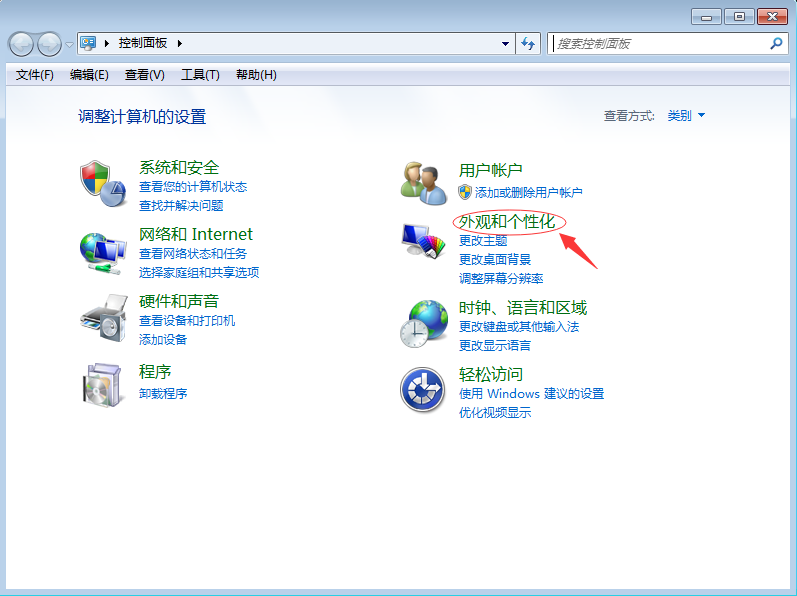
Task: Expand the 控制面板 breadcrumb arrow
Action: tap(180, 44)
